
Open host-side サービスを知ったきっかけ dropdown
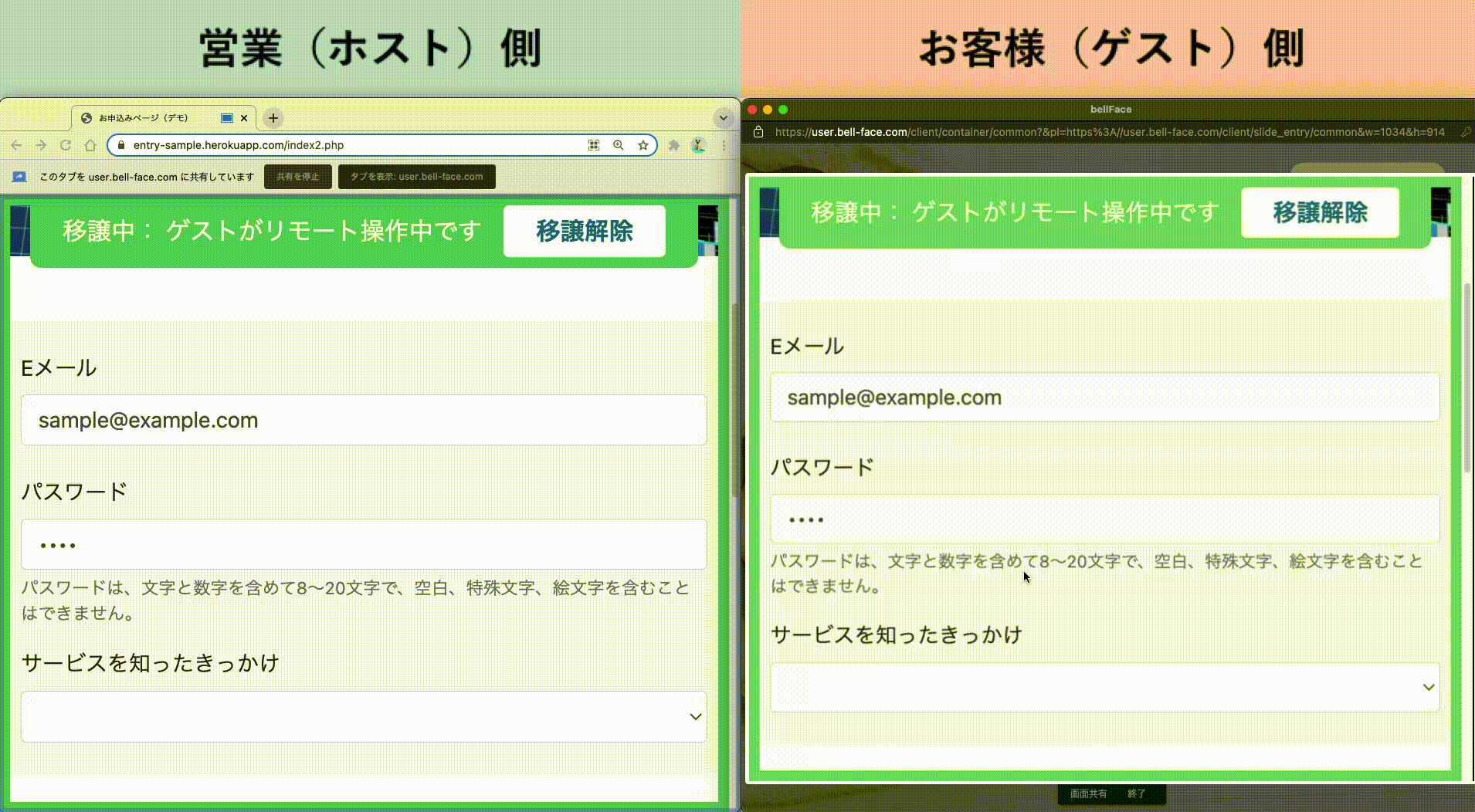click(x=364, y=716)
